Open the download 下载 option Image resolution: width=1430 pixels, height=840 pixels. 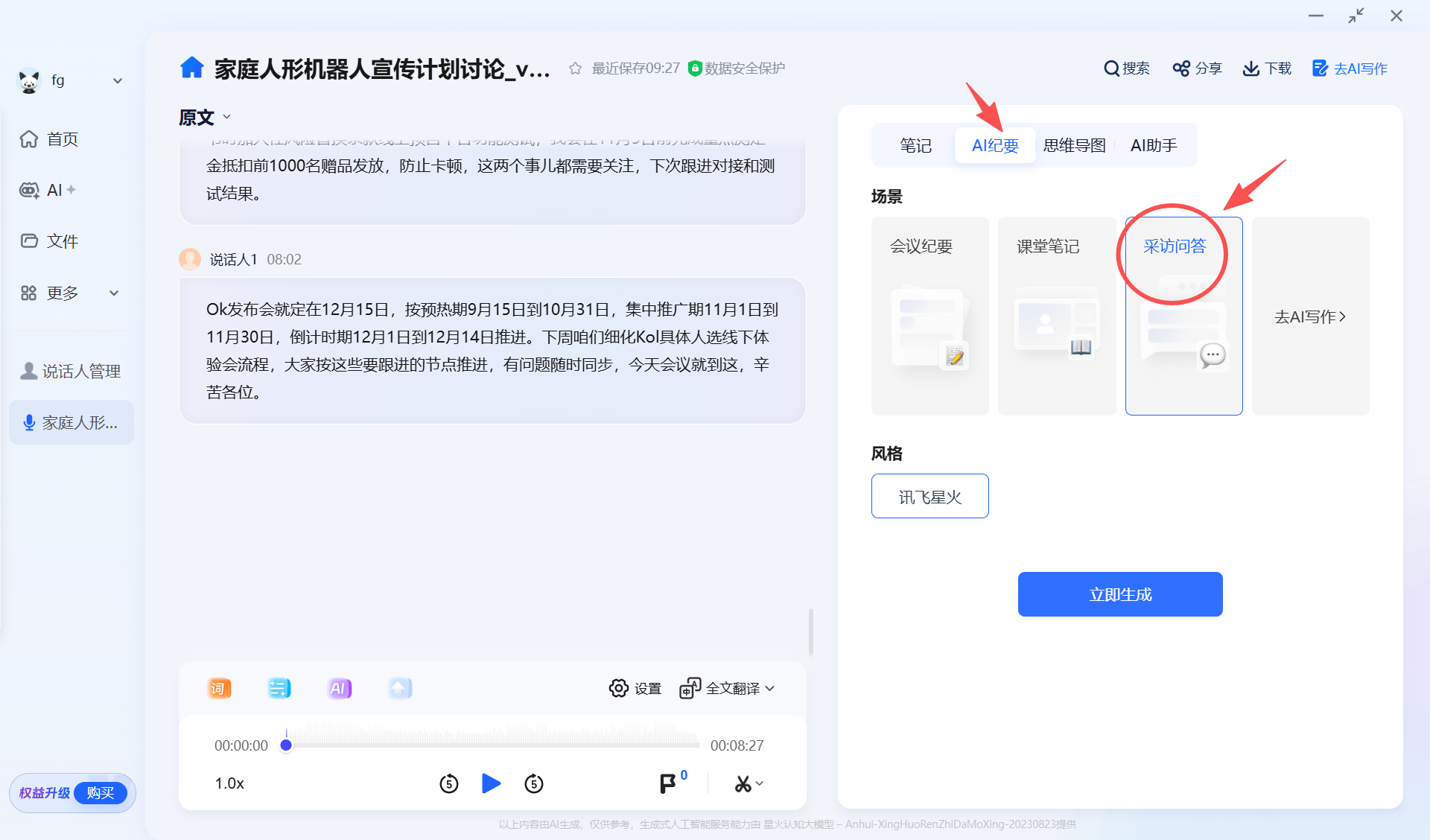[1266, 68]
